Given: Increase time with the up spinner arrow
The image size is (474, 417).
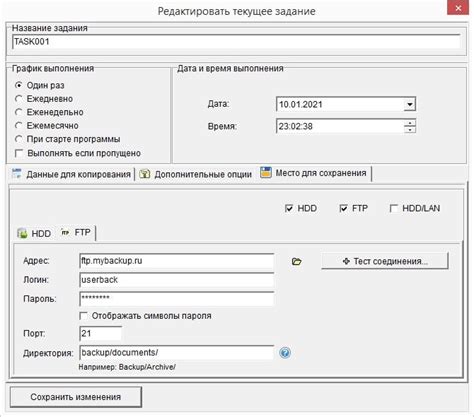Looking at the screenshot, I should pos(410,123).
